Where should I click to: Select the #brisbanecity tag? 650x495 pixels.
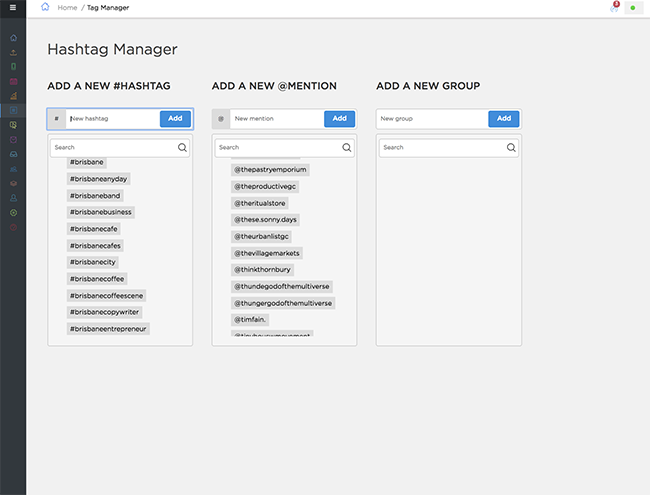[x=92, y=262]
